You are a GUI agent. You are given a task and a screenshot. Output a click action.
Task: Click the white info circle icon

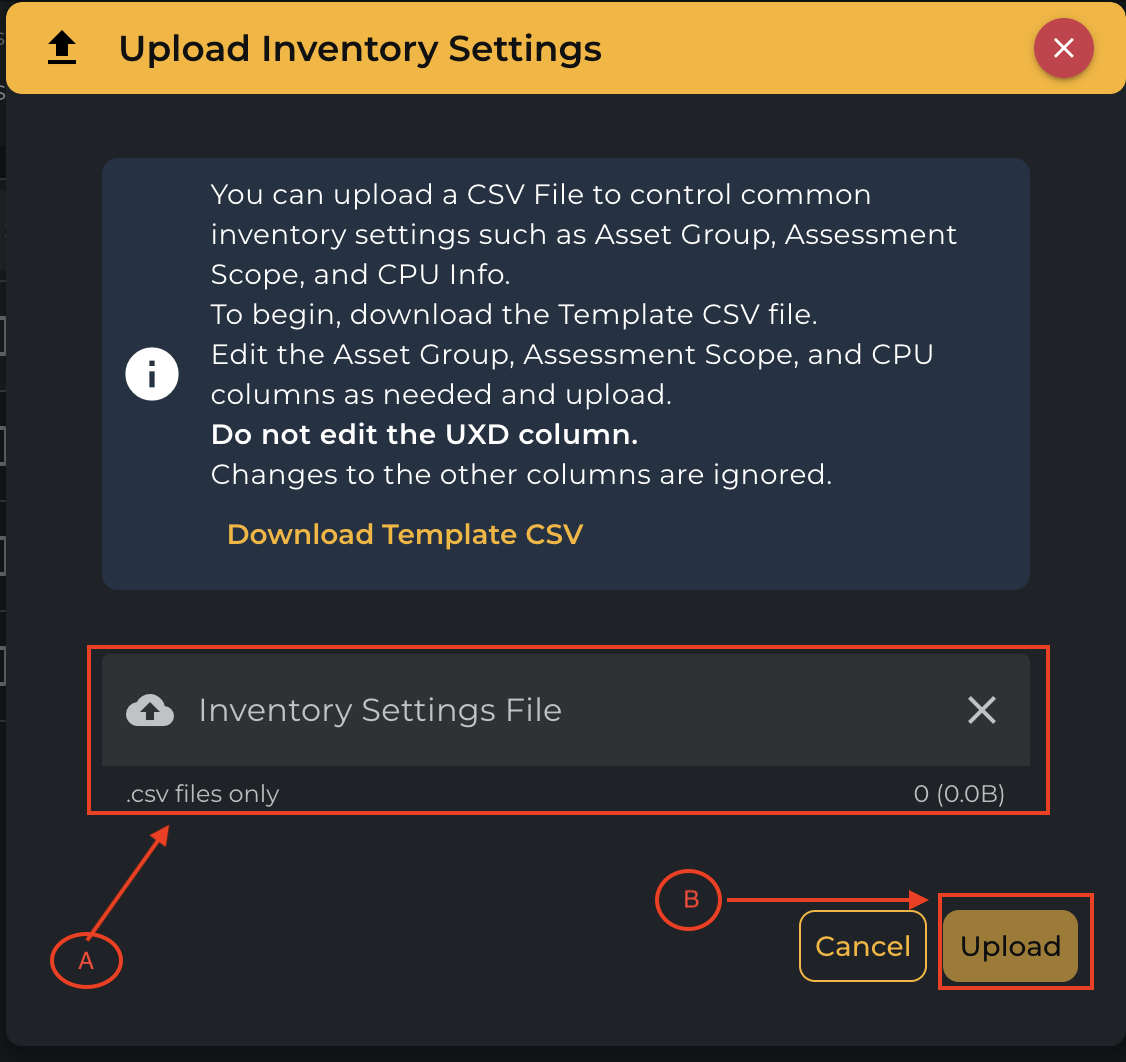tap(152, 375)
